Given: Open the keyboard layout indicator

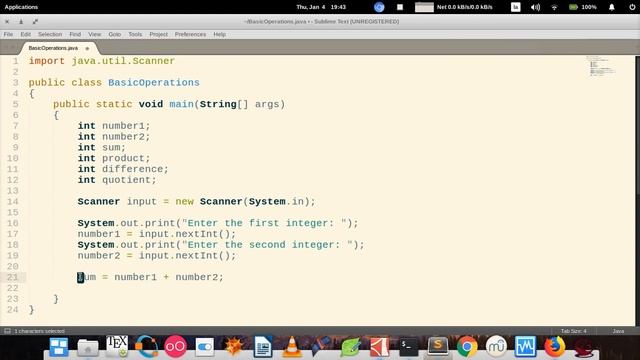Looking at the screenshot, I should 516,7.
